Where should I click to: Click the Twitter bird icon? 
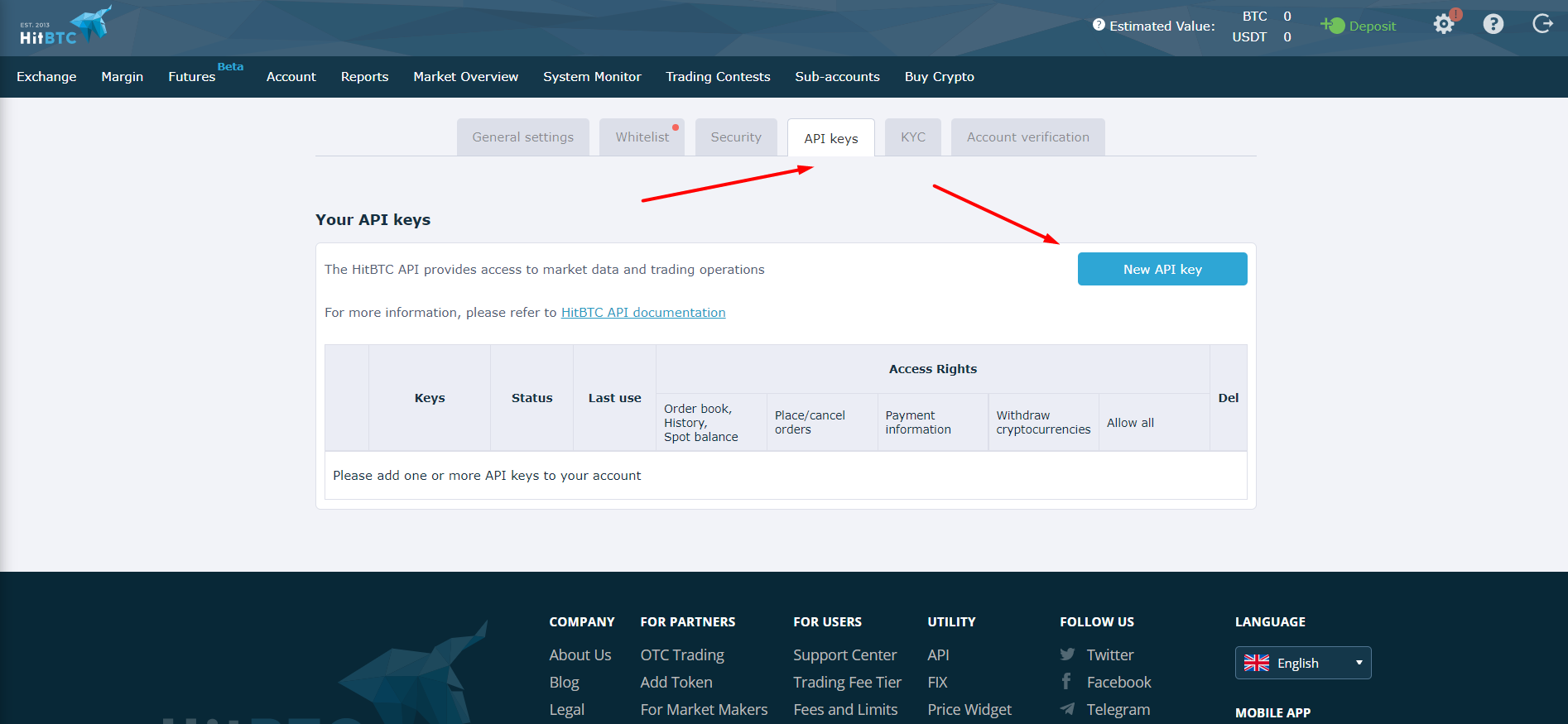click(1067, 654)
